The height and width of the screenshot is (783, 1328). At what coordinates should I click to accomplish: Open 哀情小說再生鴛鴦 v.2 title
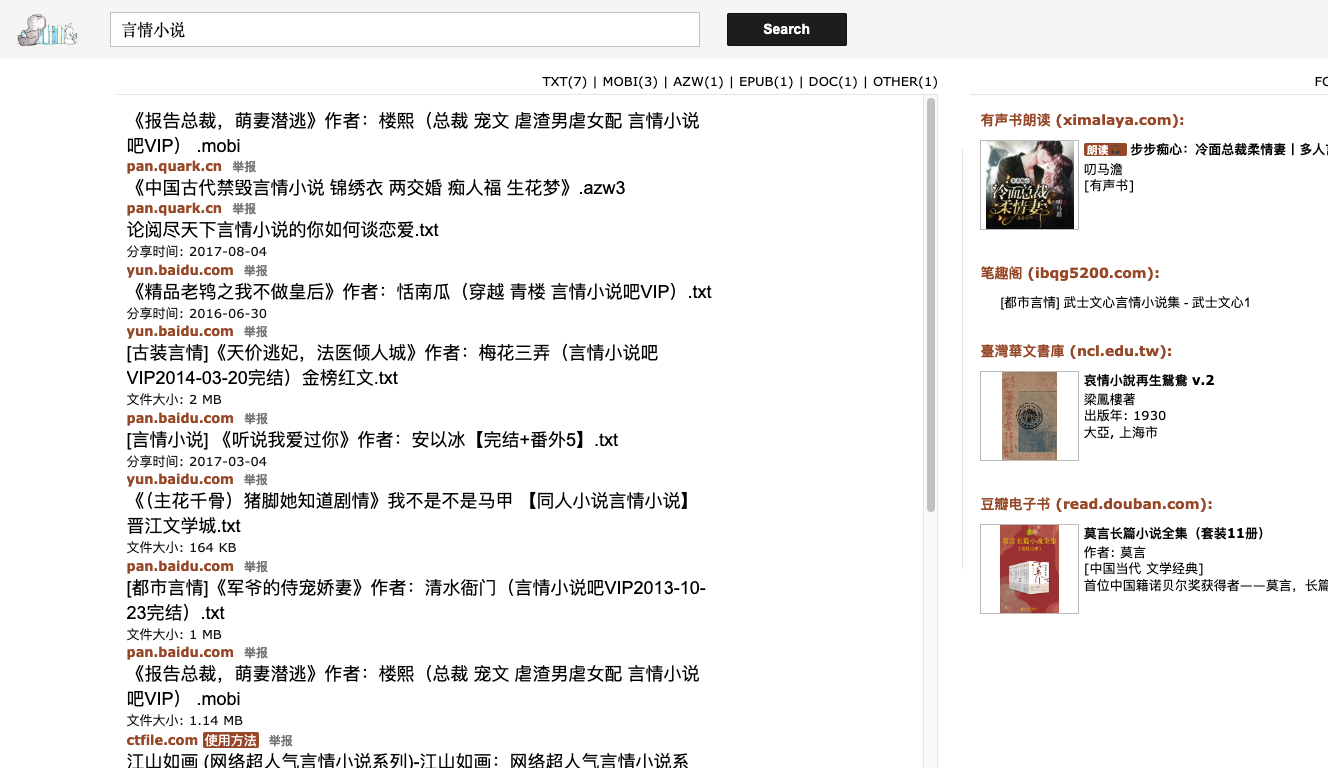(x=1149, y=380)
